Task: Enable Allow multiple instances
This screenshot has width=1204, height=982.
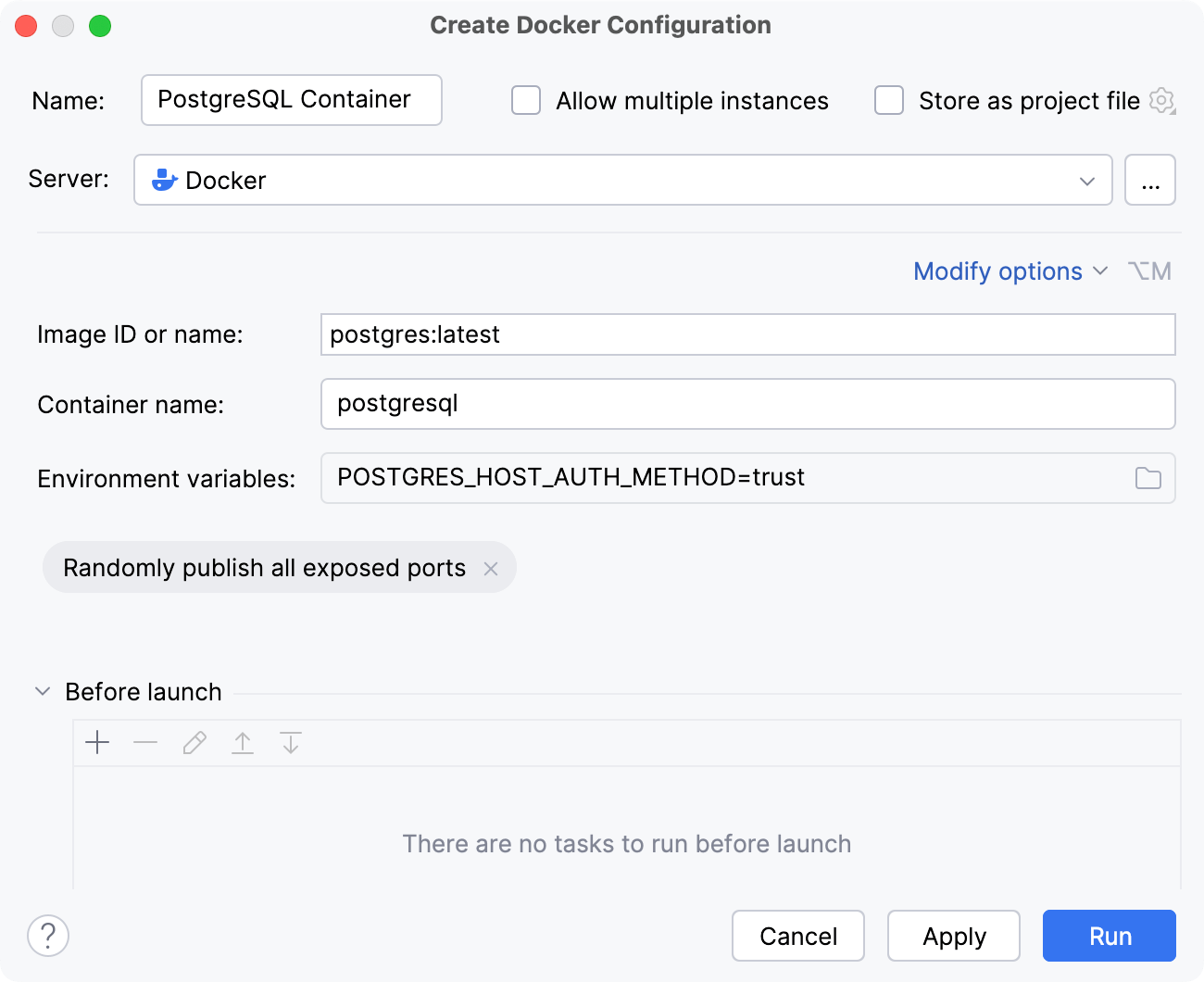Action: click(525, 101)
